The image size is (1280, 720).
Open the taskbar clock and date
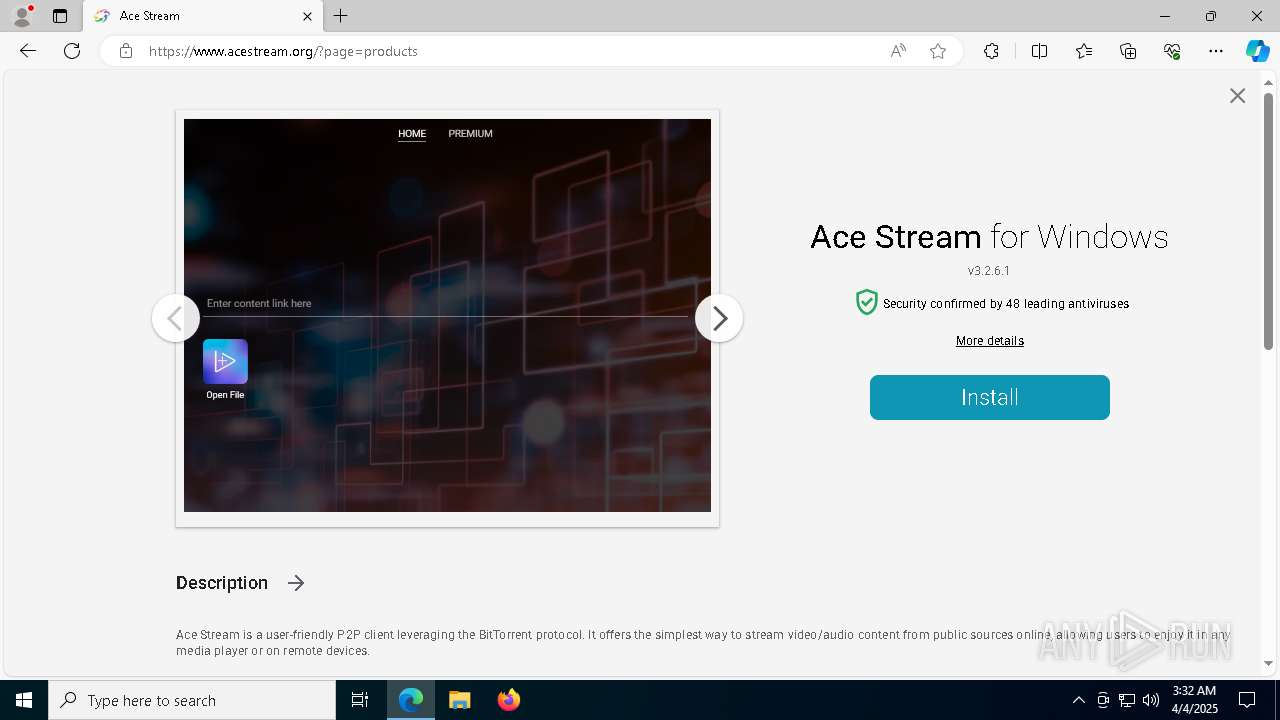[x=1194, y=700]
